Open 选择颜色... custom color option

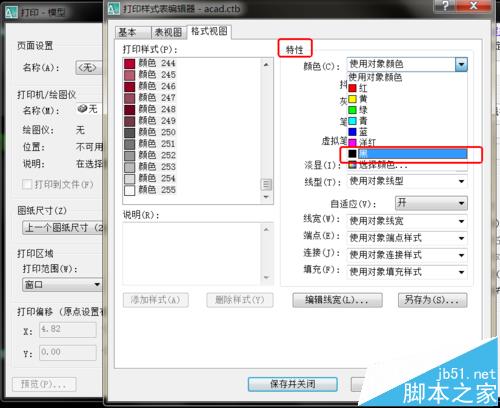click(x=407, y=165)
